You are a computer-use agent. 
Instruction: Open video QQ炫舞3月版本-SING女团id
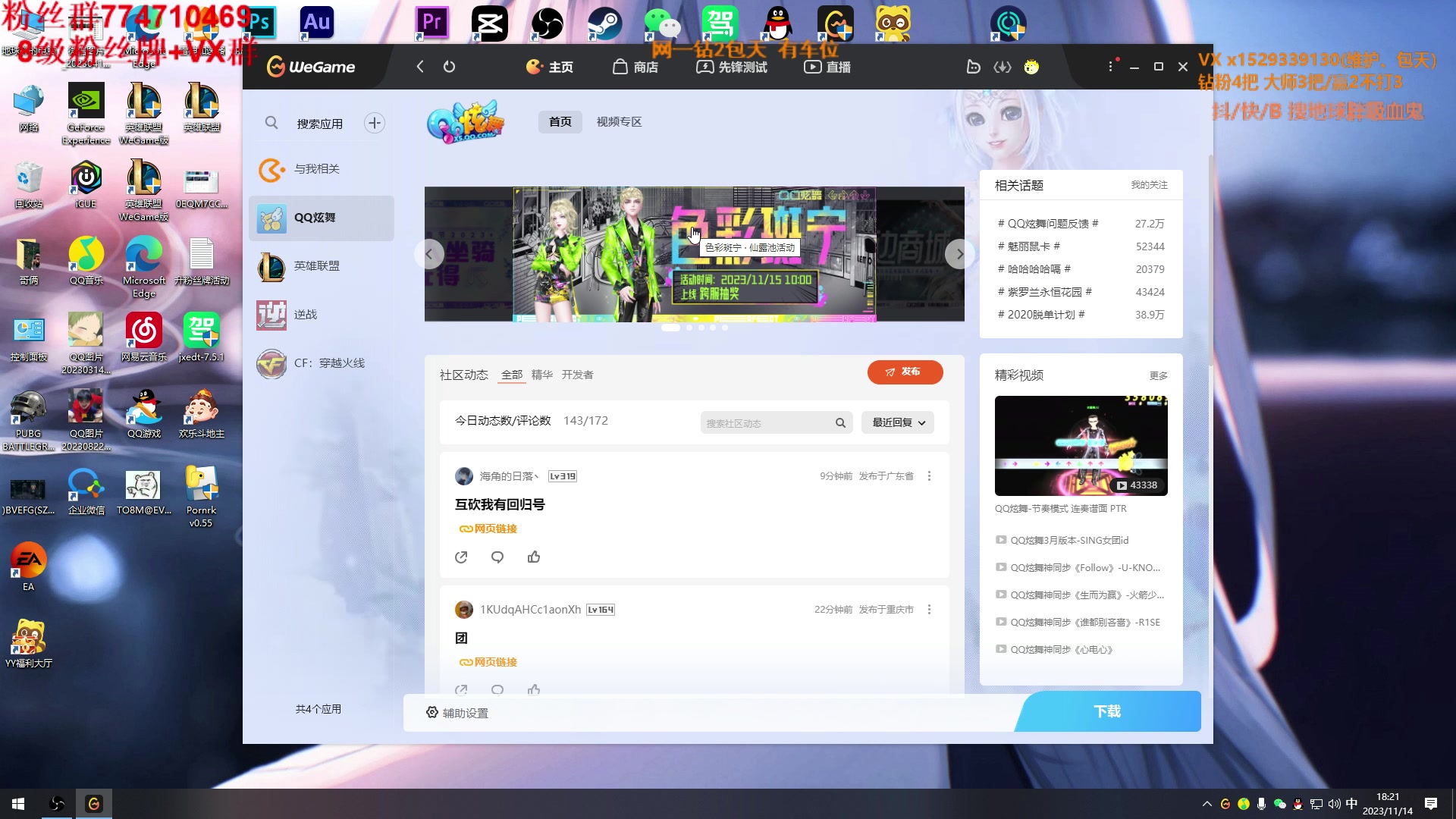click(1069, 540)
